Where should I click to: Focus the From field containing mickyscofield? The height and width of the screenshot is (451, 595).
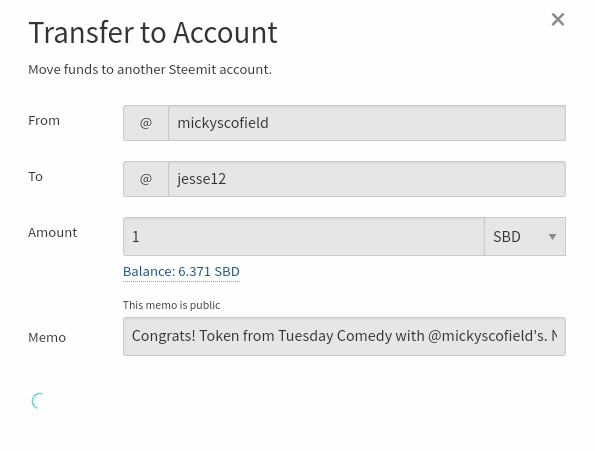coord(367,123)
